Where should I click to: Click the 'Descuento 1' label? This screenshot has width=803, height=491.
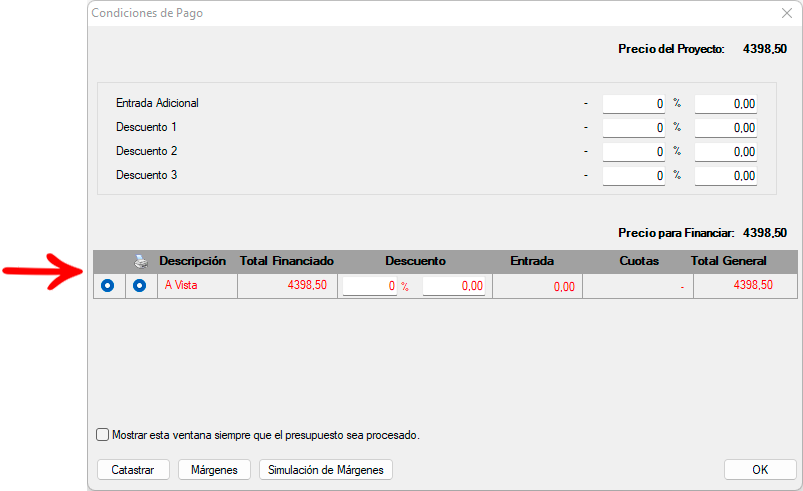(146, 127)
